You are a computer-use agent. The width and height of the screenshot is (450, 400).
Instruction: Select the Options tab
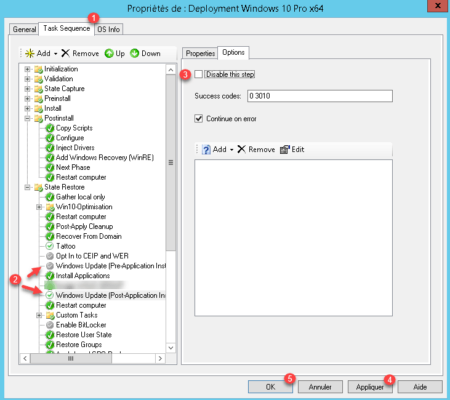[x=233, y=52]
